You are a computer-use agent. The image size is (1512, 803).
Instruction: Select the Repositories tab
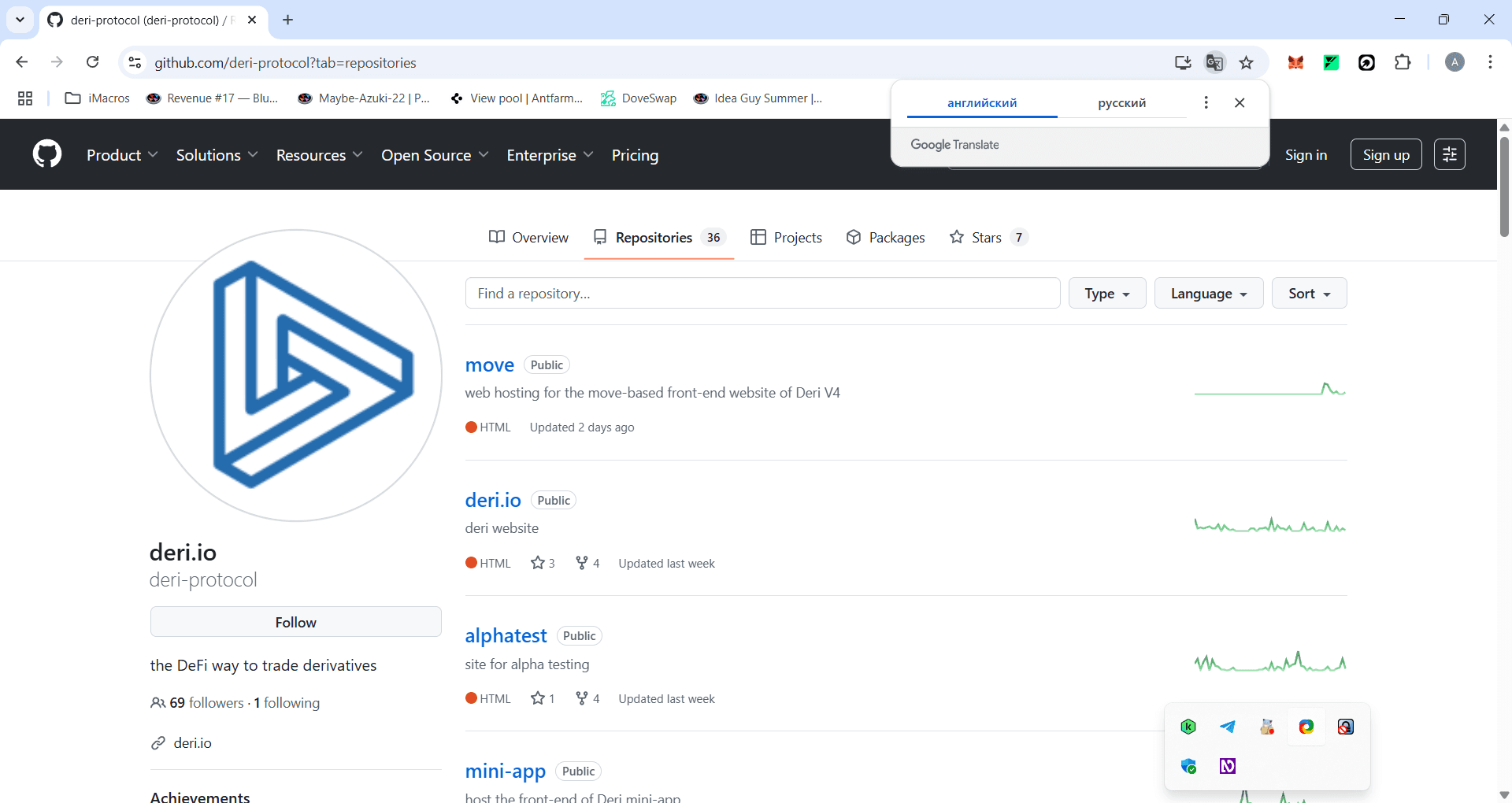pos(659,237)
